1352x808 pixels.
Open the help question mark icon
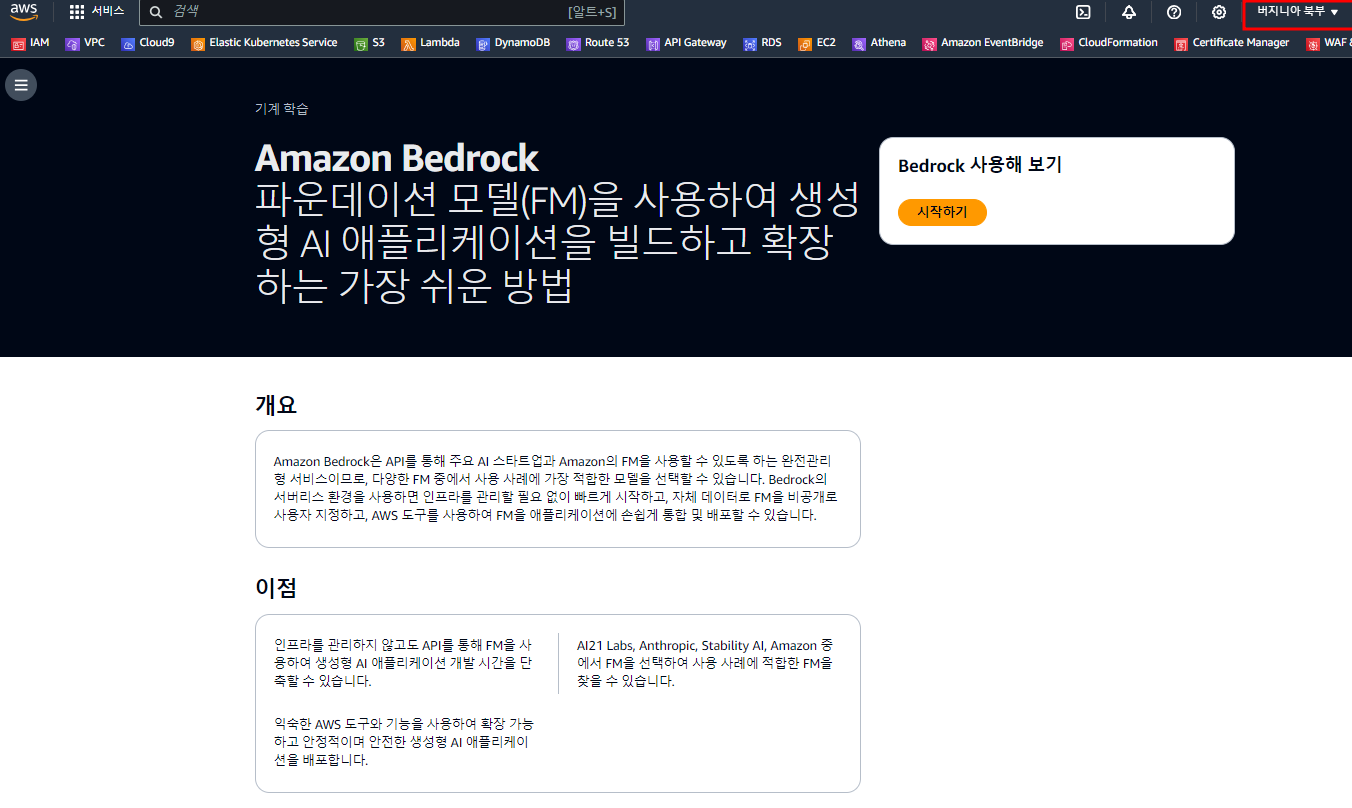(1174, 12)
